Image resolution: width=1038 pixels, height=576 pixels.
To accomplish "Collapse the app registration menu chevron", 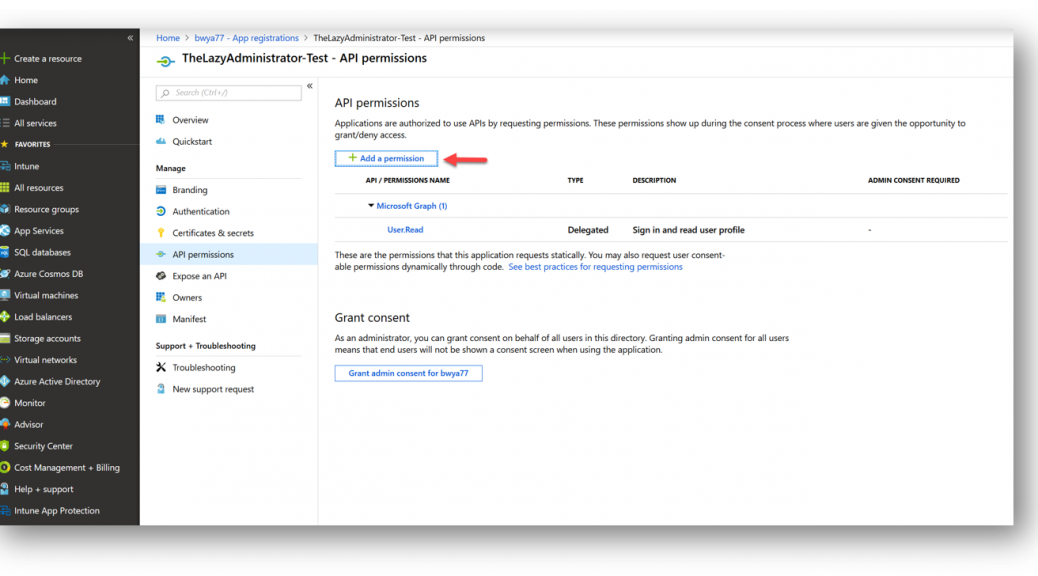I will click(309, 86).
